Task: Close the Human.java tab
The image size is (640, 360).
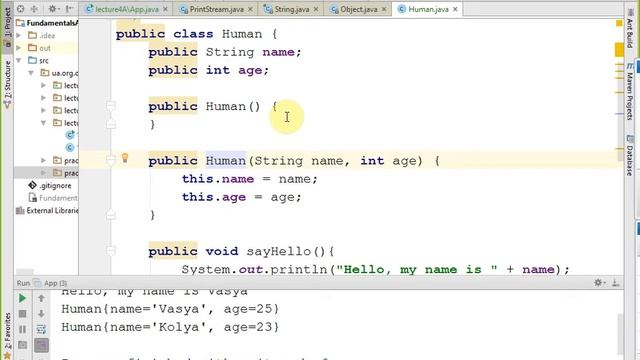Action: pyautogui.click(x=455, y=9)
